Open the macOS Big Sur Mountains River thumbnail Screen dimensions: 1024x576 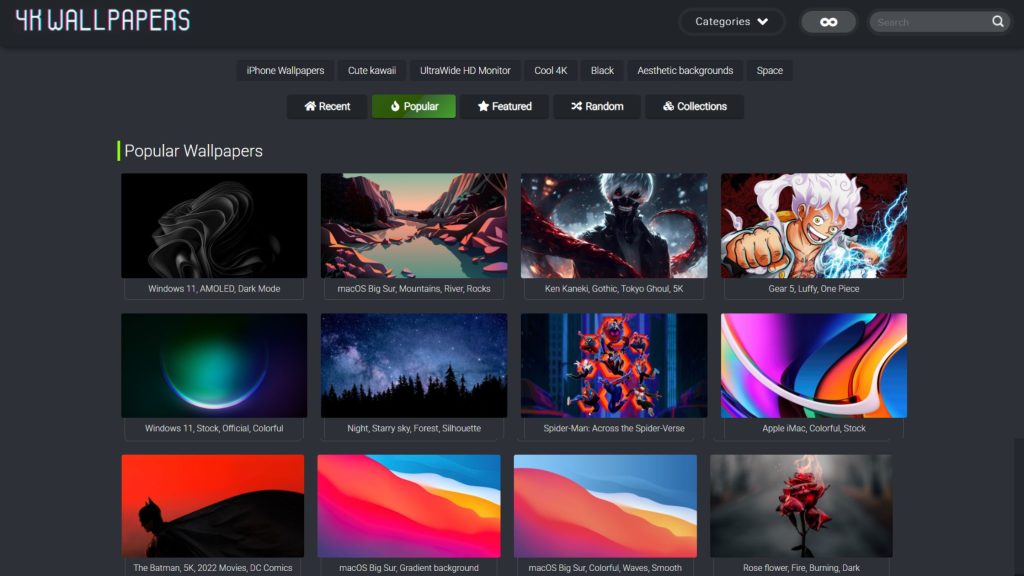pos(414,225)
